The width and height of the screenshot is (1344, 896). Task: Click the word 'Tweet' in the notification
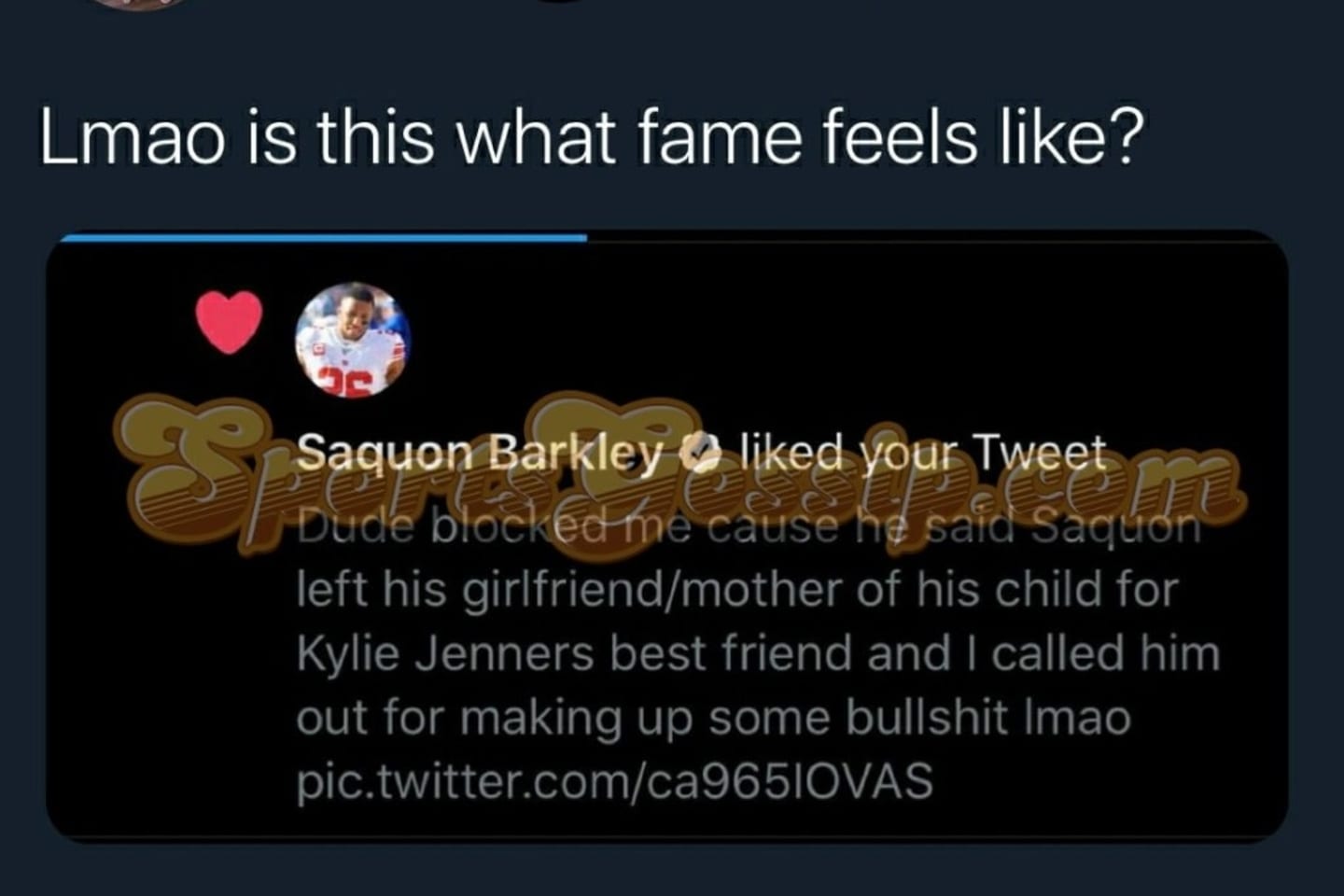[x=1039, y=453]
